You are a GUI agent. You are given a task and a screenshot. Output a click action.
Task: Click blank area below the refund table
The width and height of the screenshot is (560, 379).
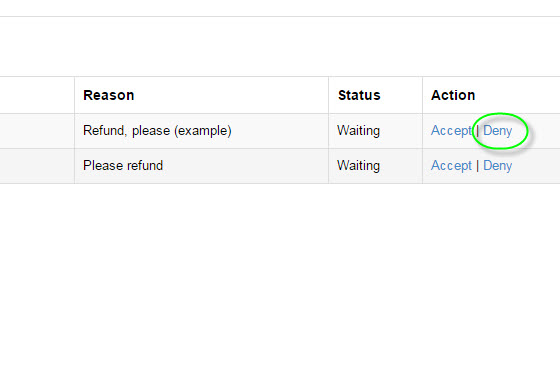(280, 281)
